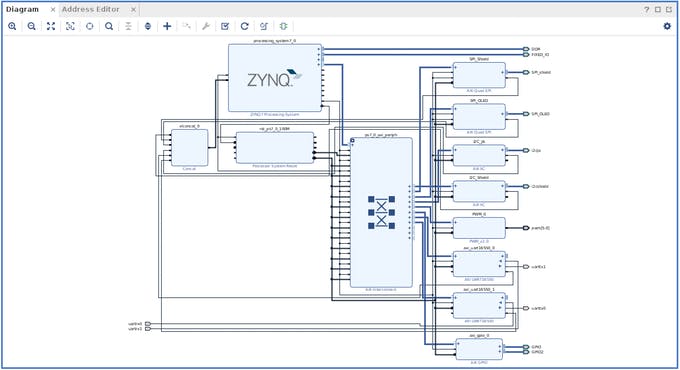
Task: Open the diagram settings gear
Action: click(x=667, y=26)
